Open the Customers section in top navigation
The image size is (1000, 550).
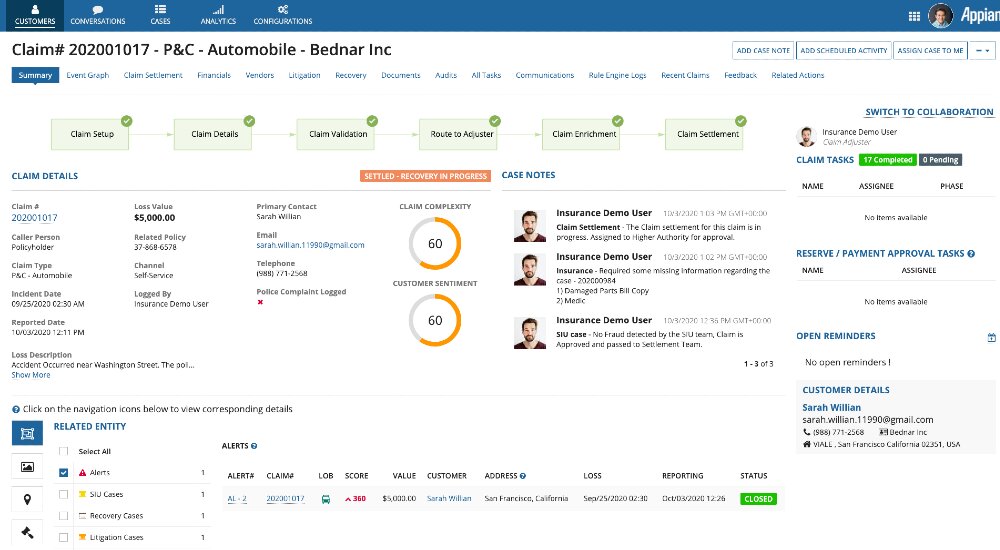pos(34,15)
